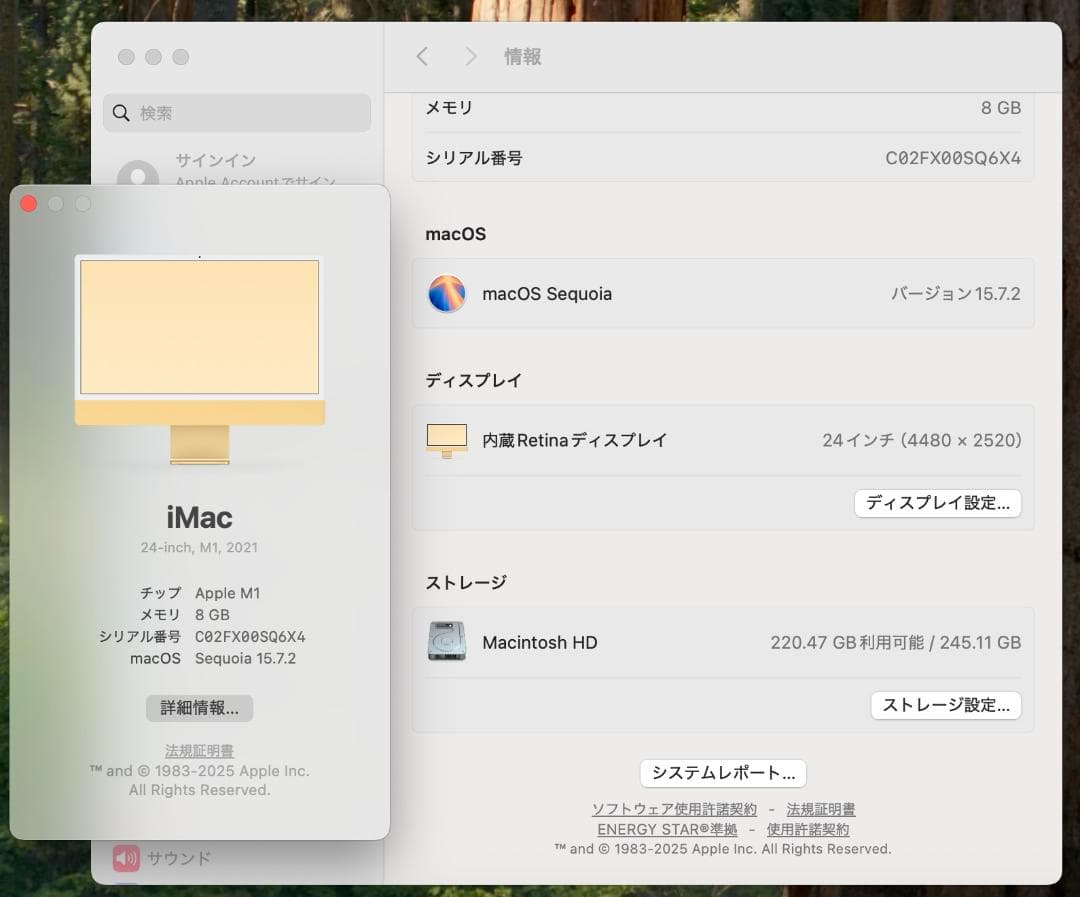Click the シリアル番号 label in the Settings window
1080x897 pixels.
click(474, 158)
